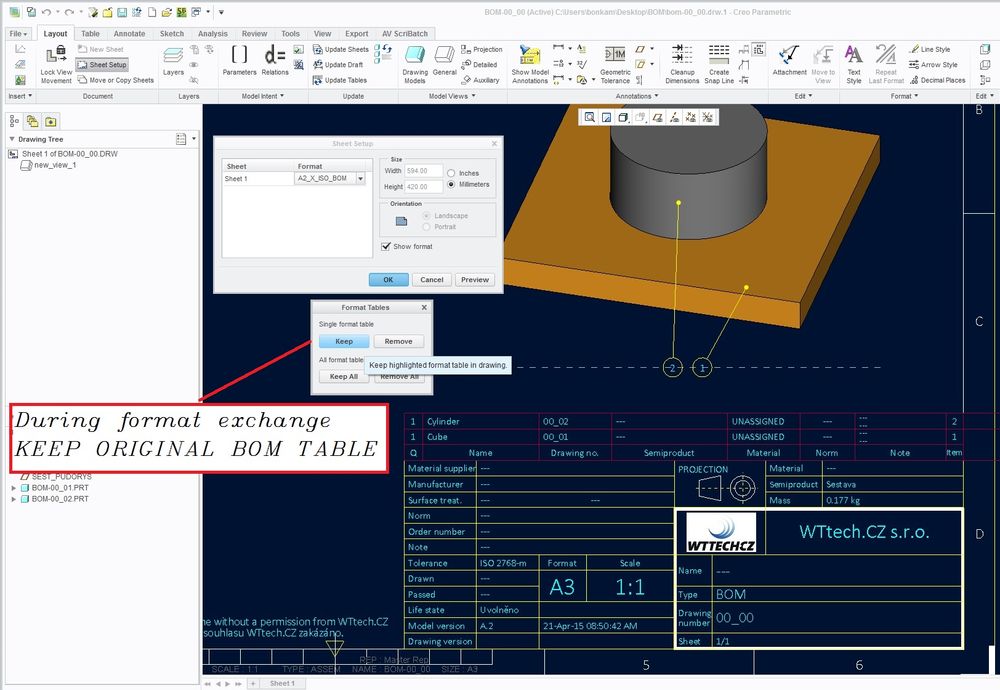1000x690 pixels.
Task: Click the Open folder icon in quick access toolbar
Action: click(166, 12)
